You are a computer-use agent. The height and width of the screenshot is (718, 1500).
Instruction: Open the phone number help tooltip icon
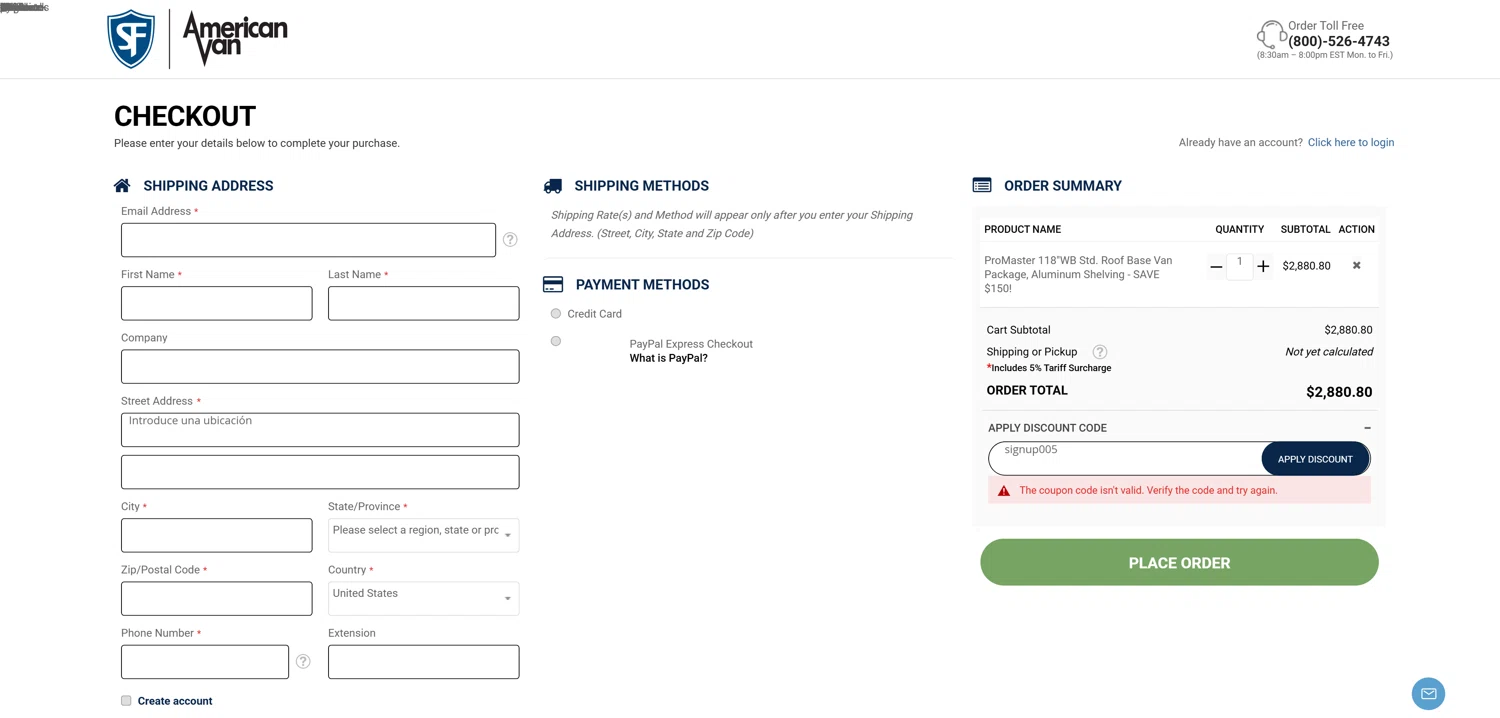point(303,662)
